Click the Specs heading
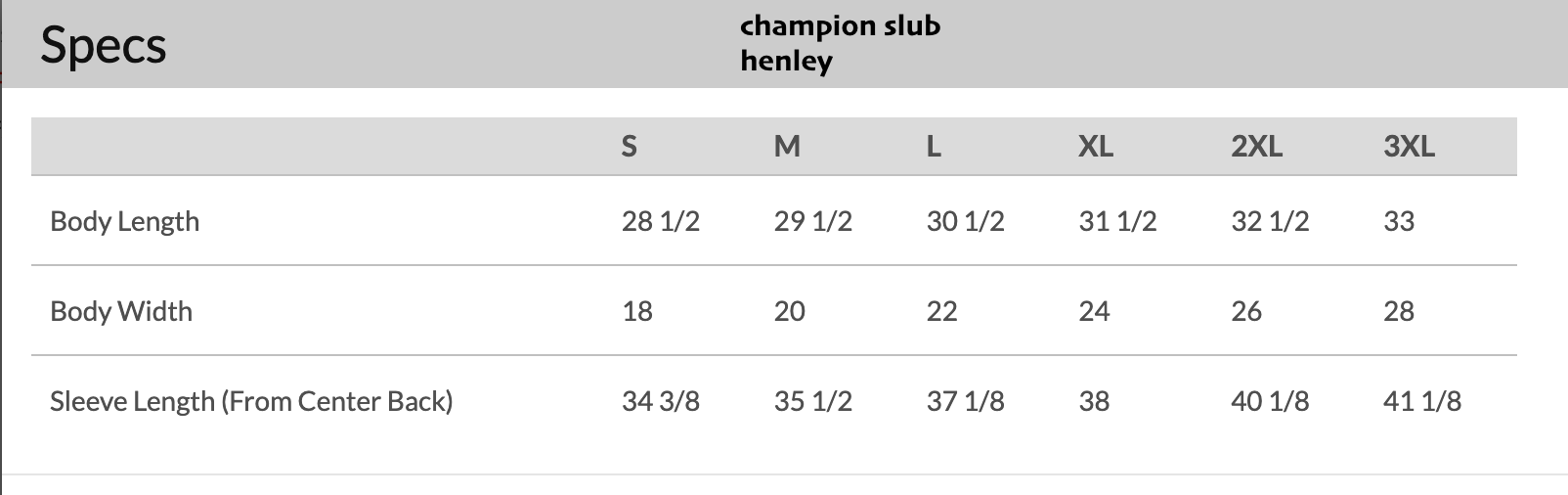Viewport: 1568px width, 495px height. (x=103, y=46)
